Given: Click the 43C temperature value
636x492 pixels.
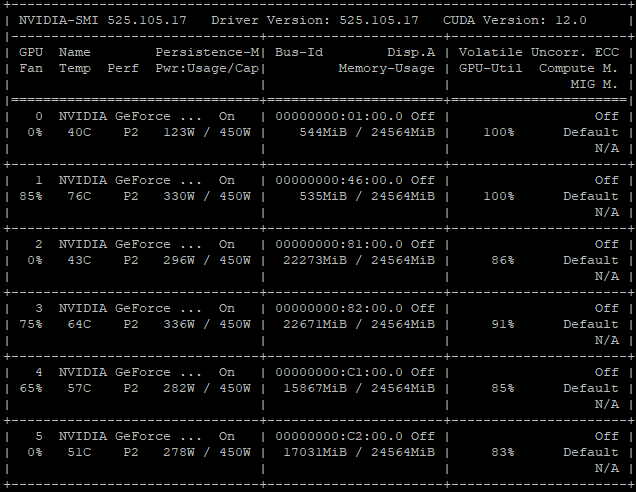Looking at the screenshot, I should click(79, 260).
